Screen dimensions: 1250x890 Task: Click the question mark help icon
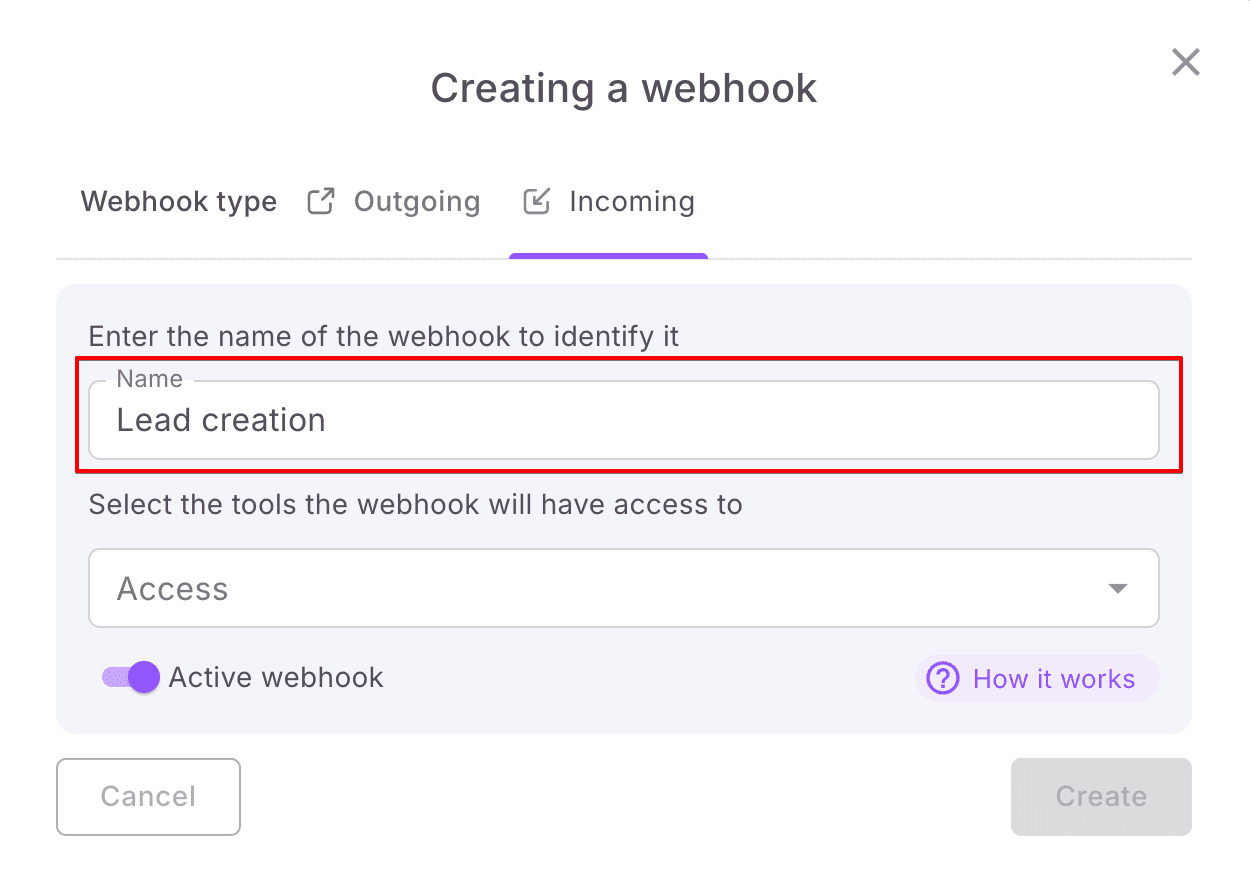point(942,679)
